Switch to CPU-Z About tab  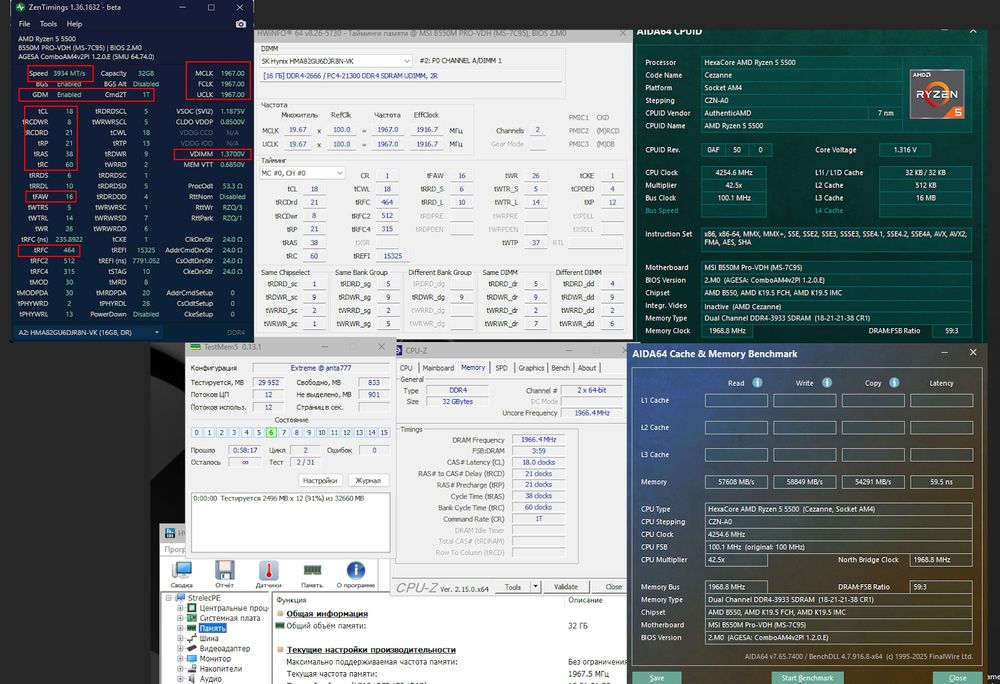[587, 368]
